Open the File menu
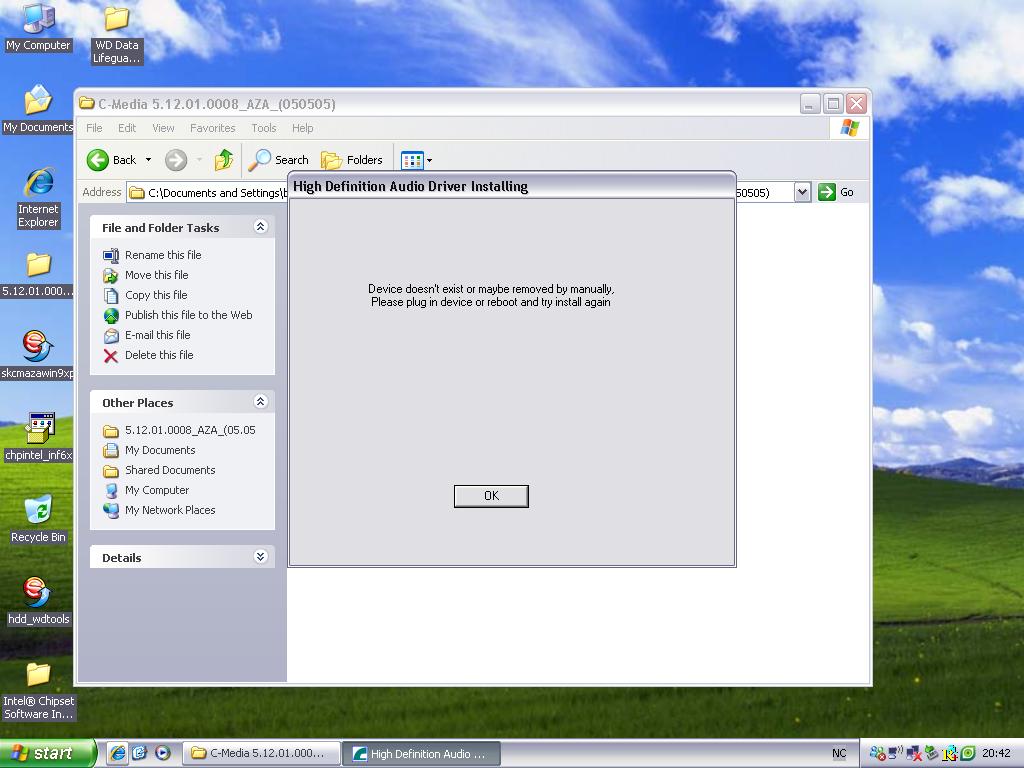The width and height of the screenshot is (1024, 768). pyautogui.click(x=94, y=128)
